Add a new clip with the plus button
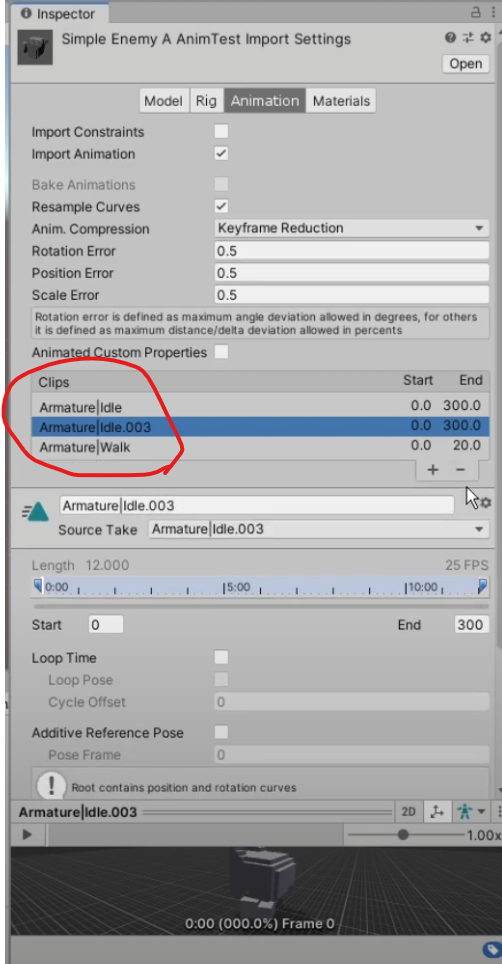 pyautogui.click(x=433, y=470)
